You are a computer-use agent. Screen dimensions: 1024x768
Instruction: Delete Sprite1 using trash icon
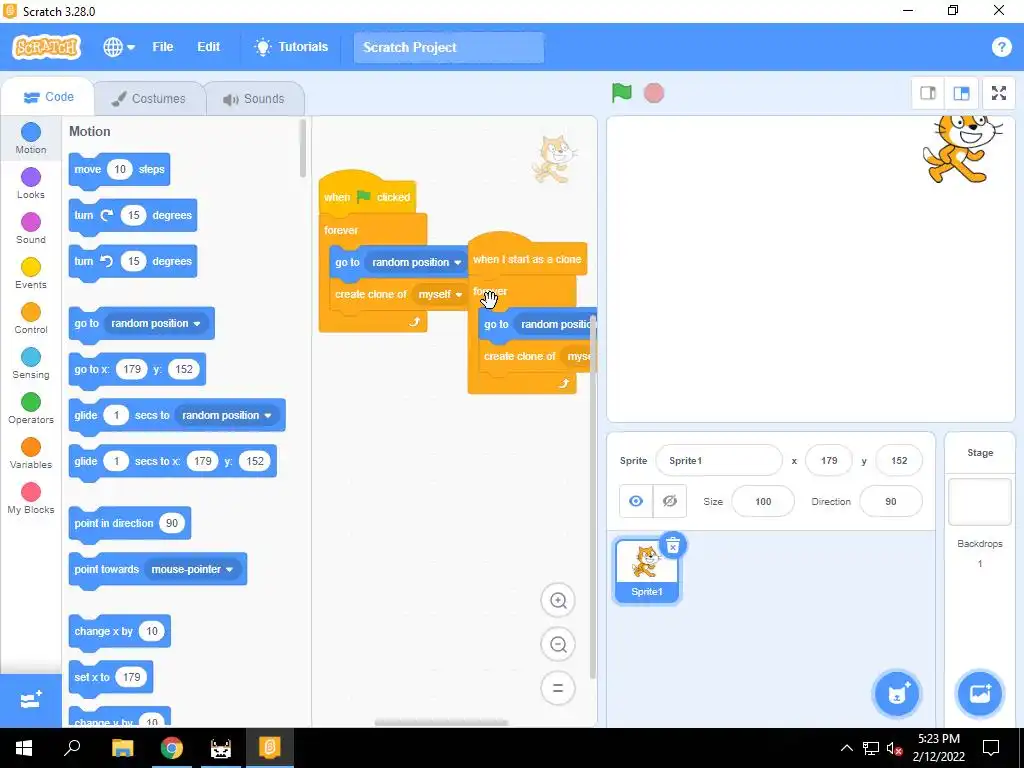(x=673, y=545)
